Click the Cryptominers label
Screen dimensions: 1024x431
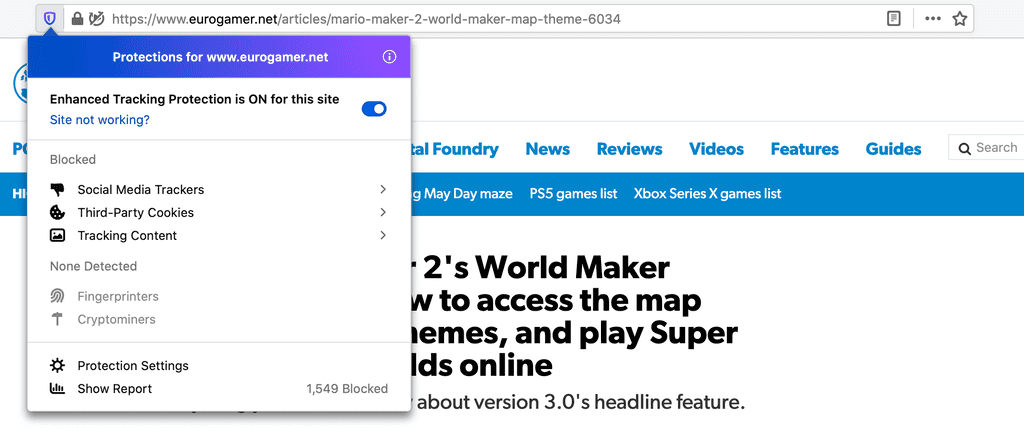point(116,319)
